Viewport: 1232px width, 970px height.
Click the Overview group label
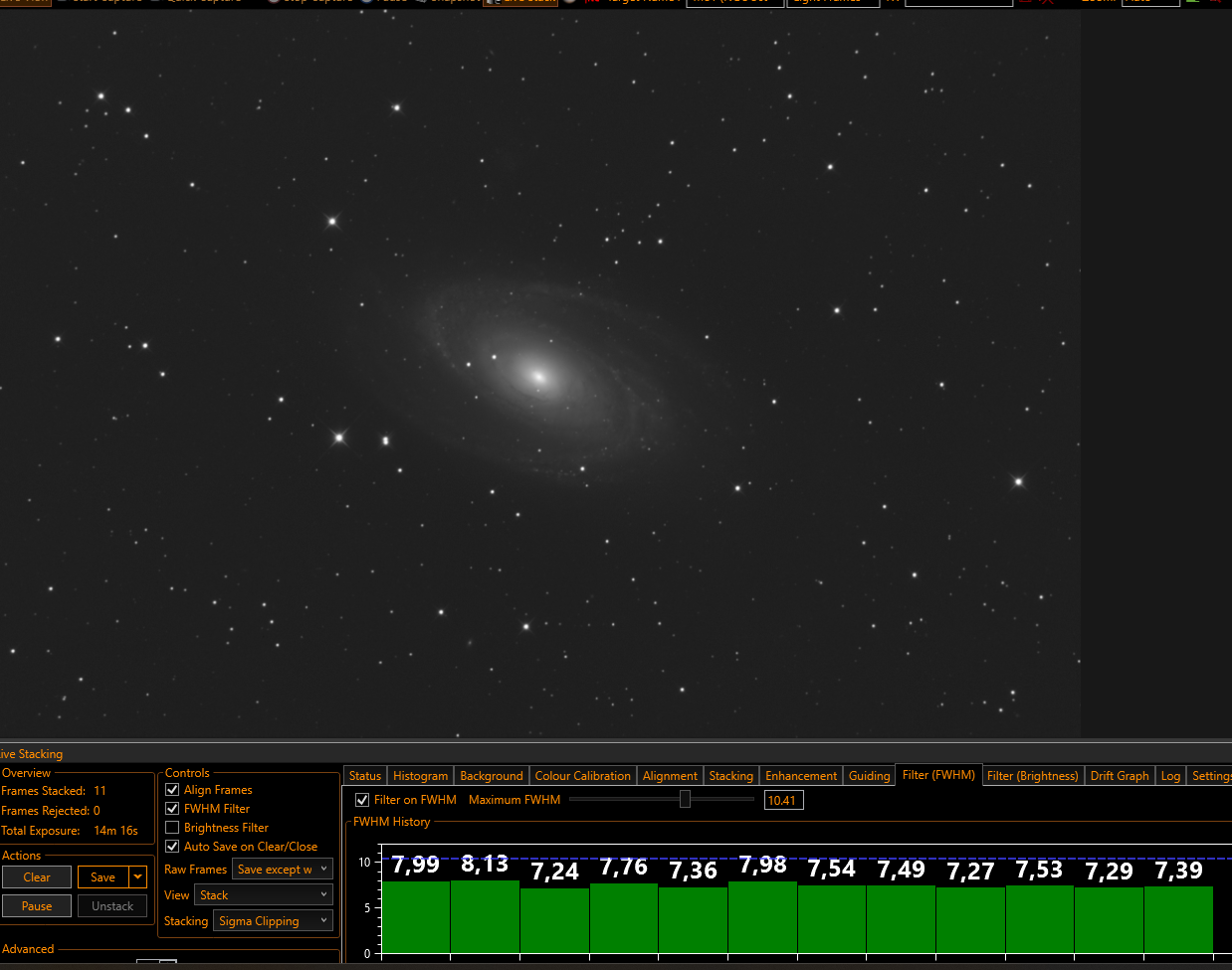coord(26,773)
